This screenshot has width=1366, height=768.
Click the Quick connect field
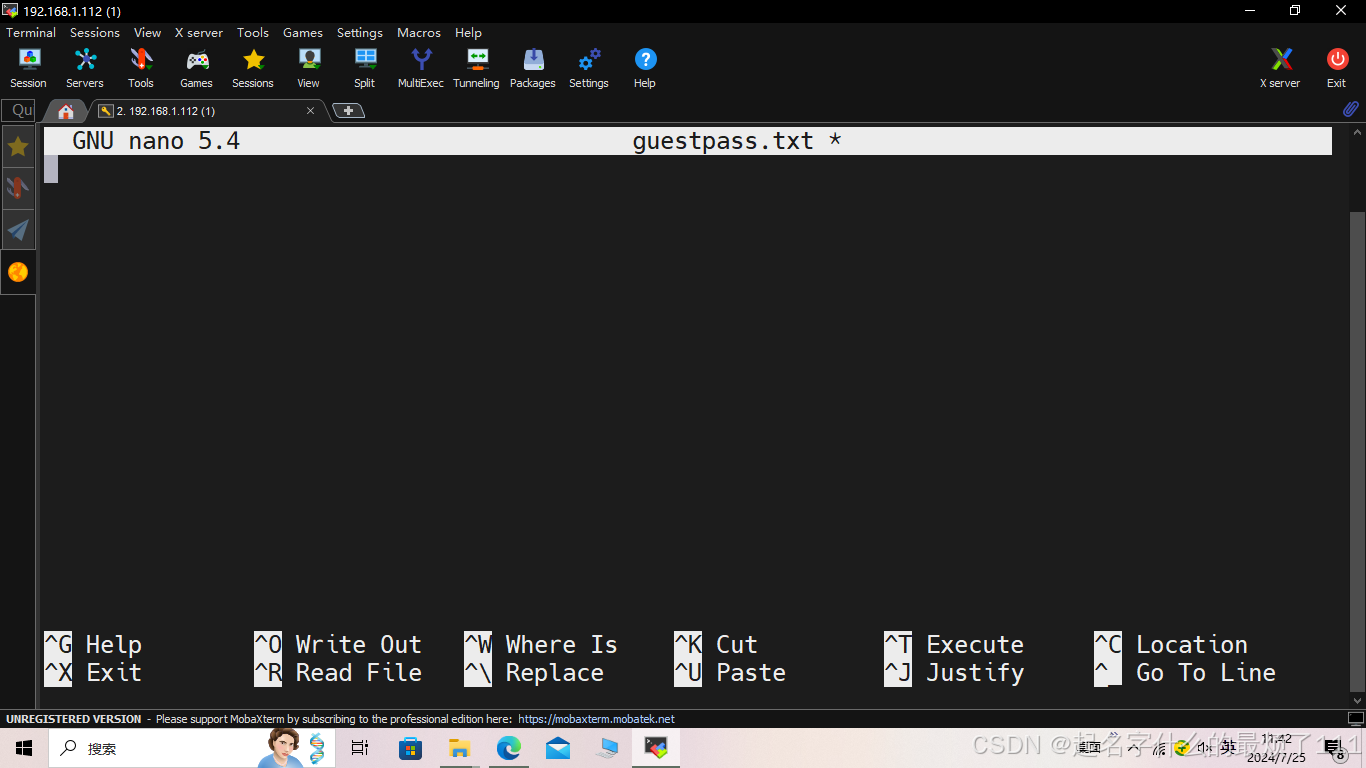[x=19, y=110]
